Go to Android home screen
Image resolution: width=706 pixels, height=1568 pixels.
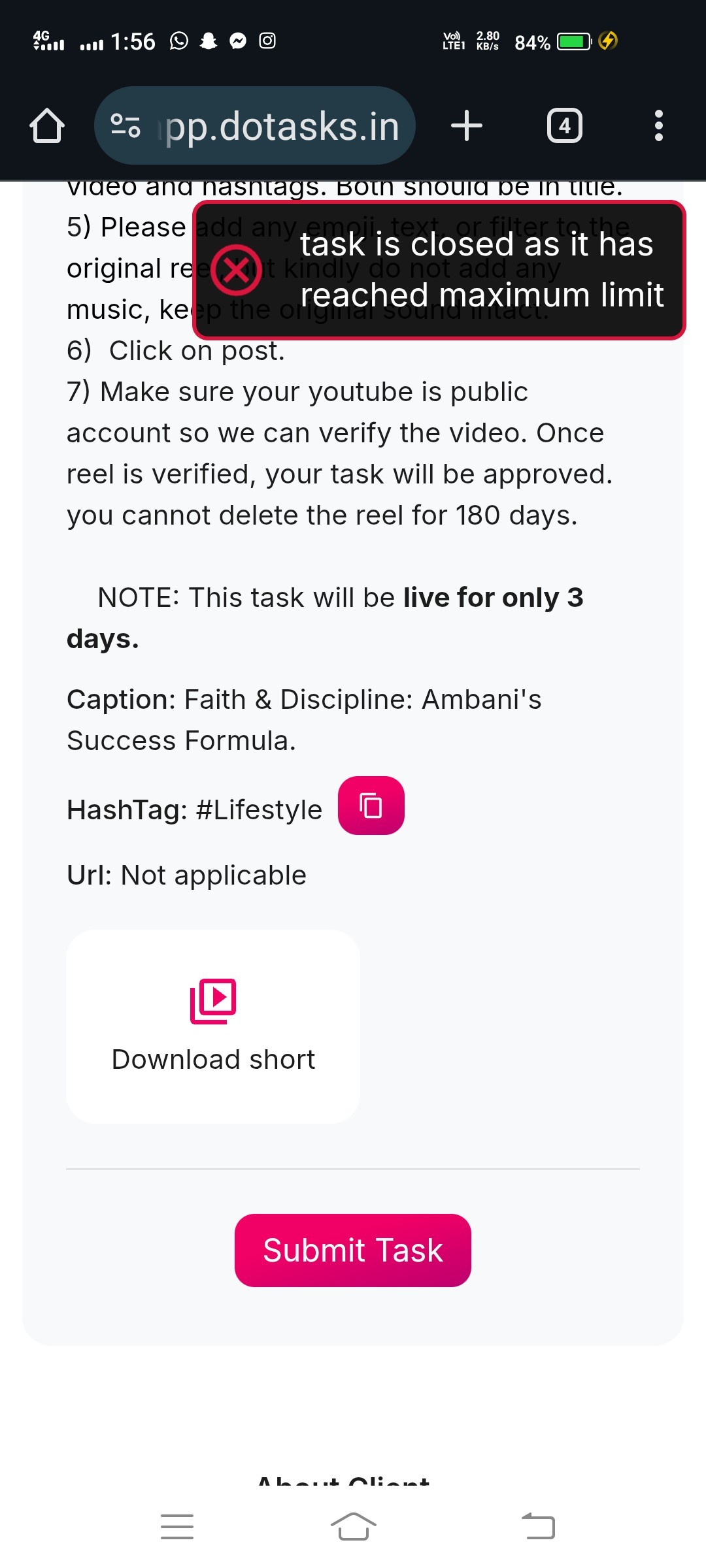[x=353, y=1526]
